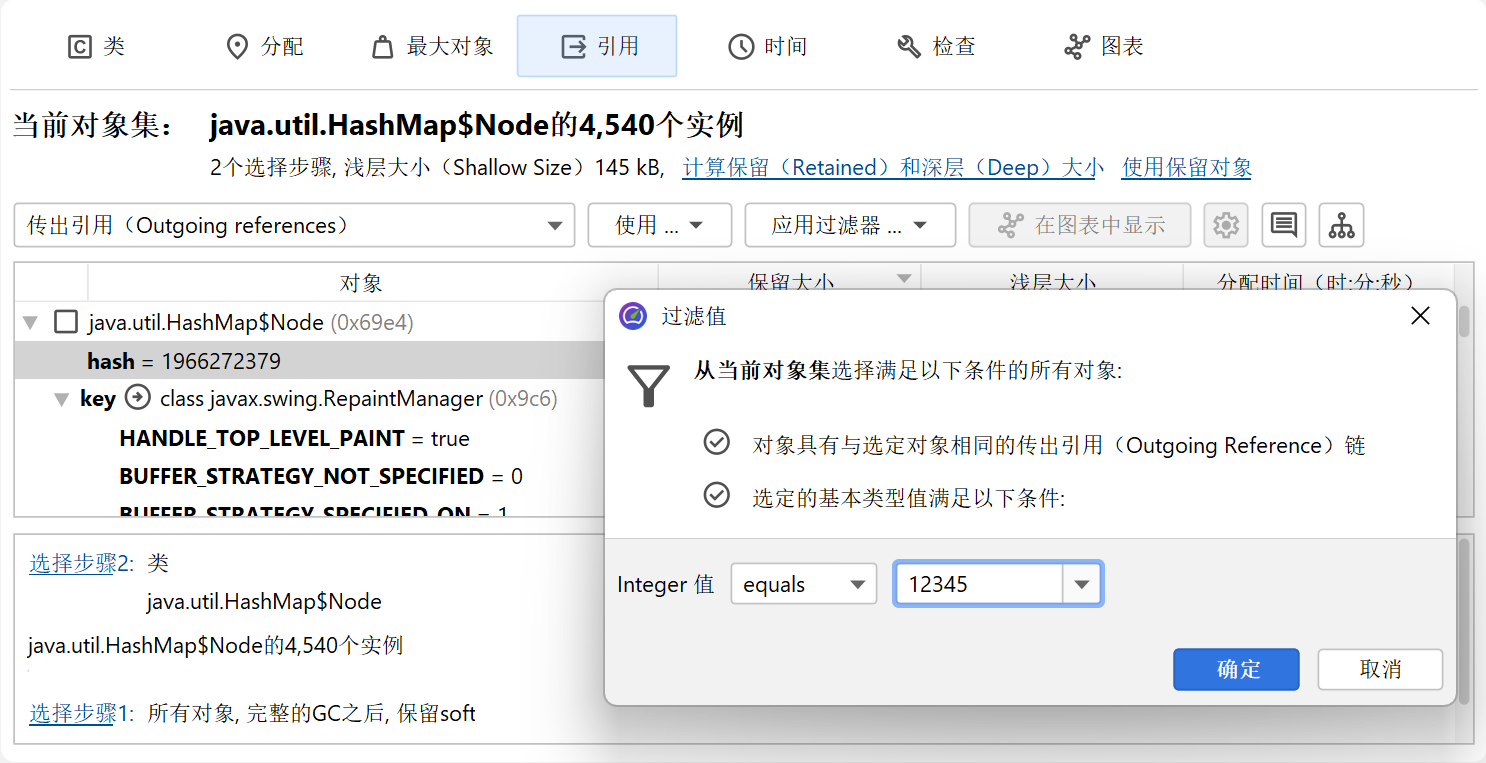Open the 检查 tab

tap(936, 46)
